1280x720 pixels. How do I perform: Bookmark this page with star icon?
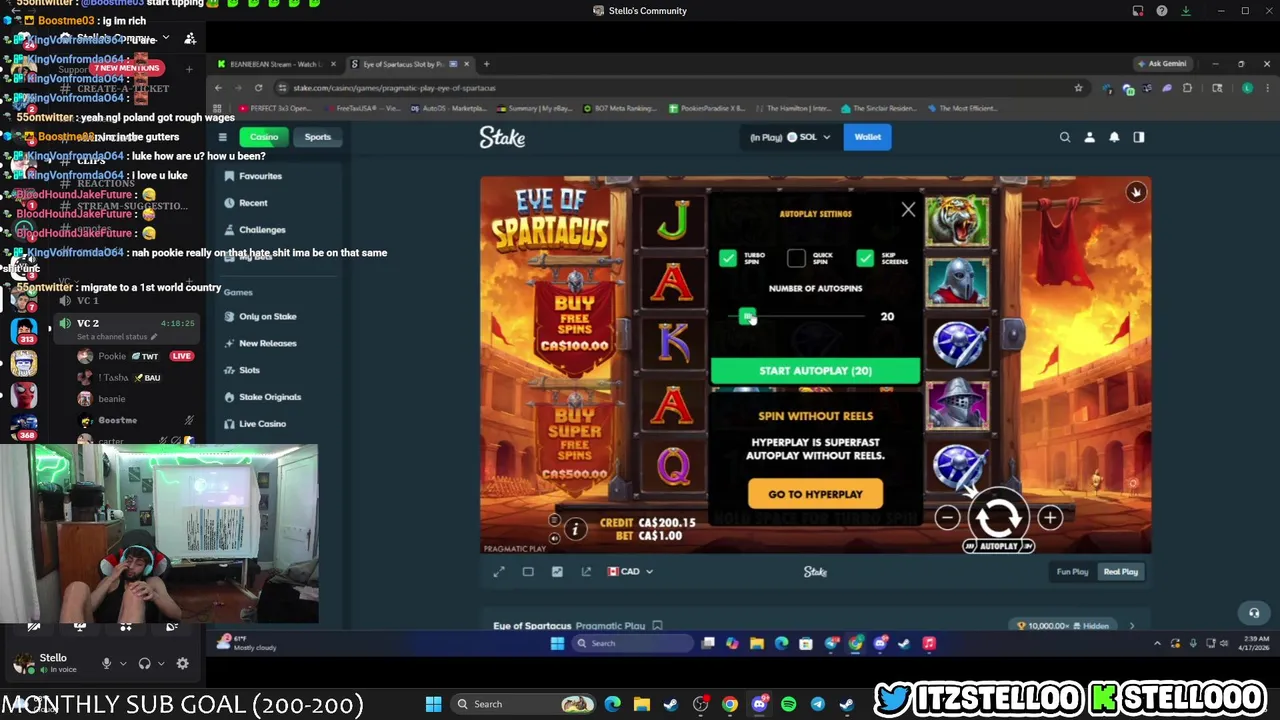coord(1078,88)
